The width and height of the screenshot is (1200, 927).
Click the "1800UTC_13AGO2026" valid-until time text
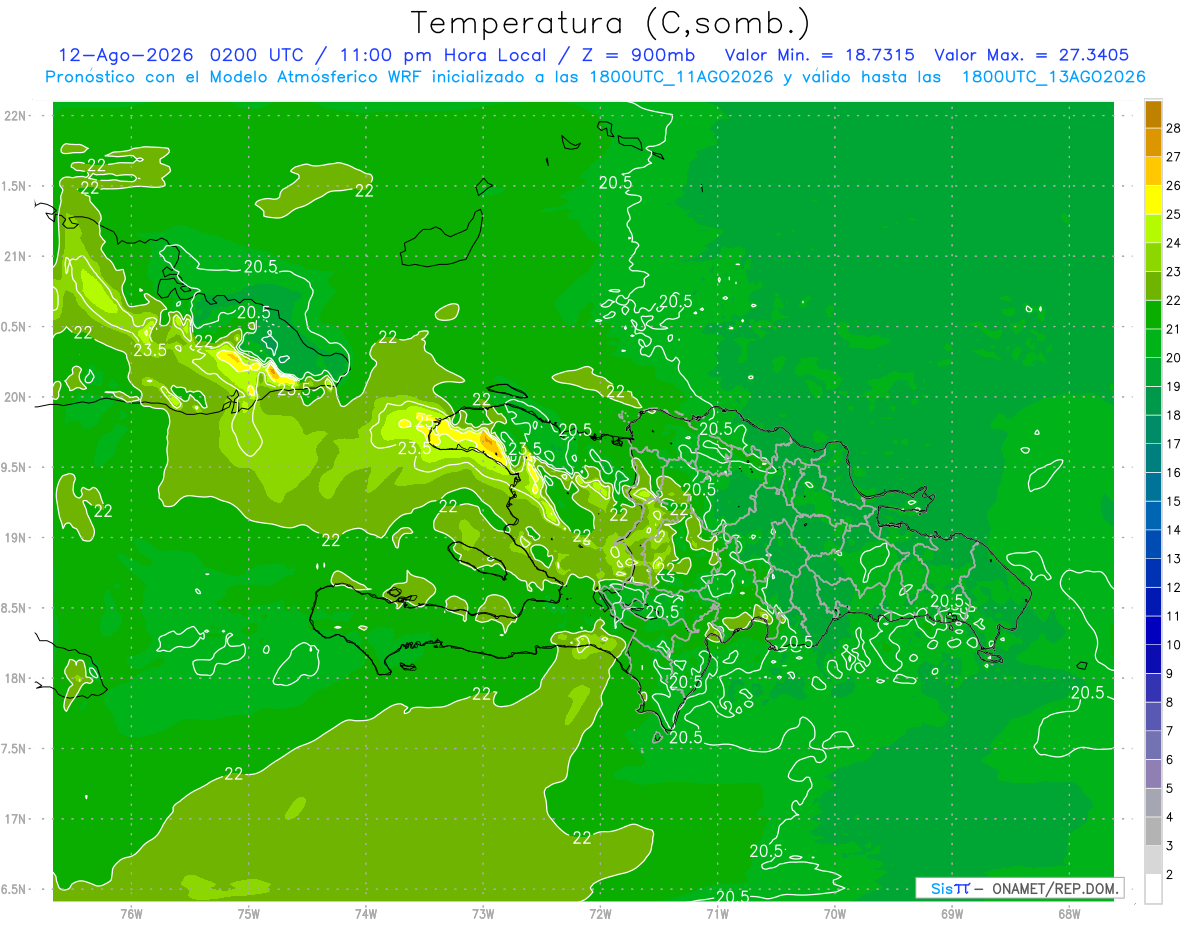click(1053, 77)
